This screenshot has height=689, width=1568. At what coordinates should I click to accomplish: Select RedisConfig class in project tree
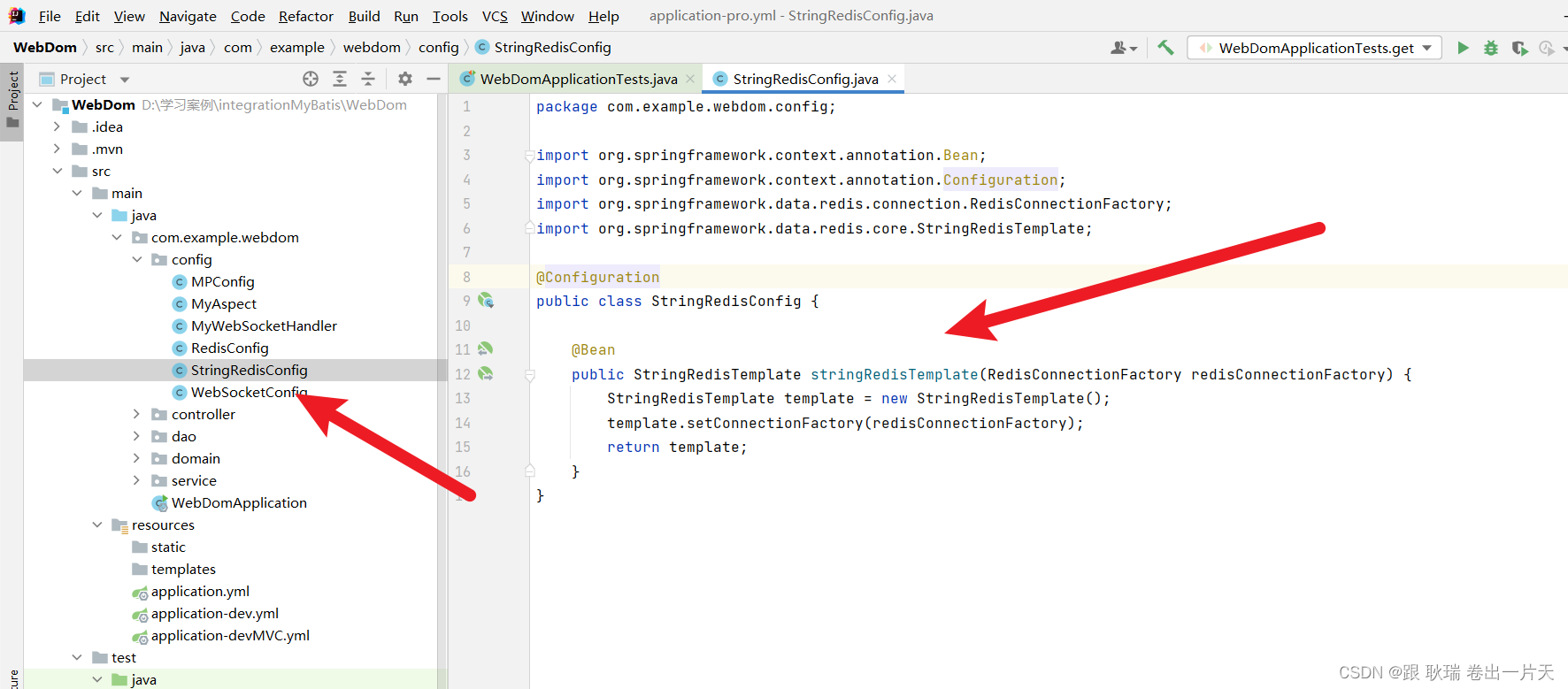coord(229,348)
